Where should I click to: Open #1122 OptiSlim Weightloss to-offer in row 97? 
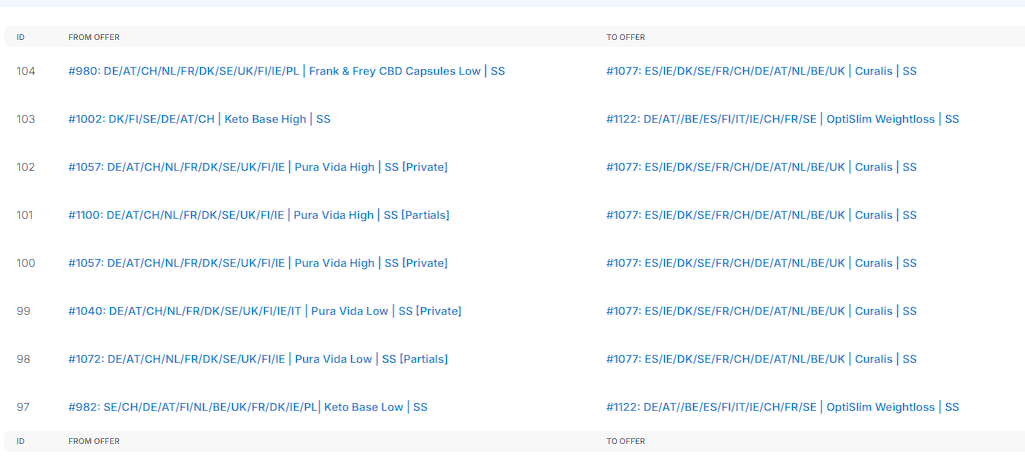click(x=782, y=407)
